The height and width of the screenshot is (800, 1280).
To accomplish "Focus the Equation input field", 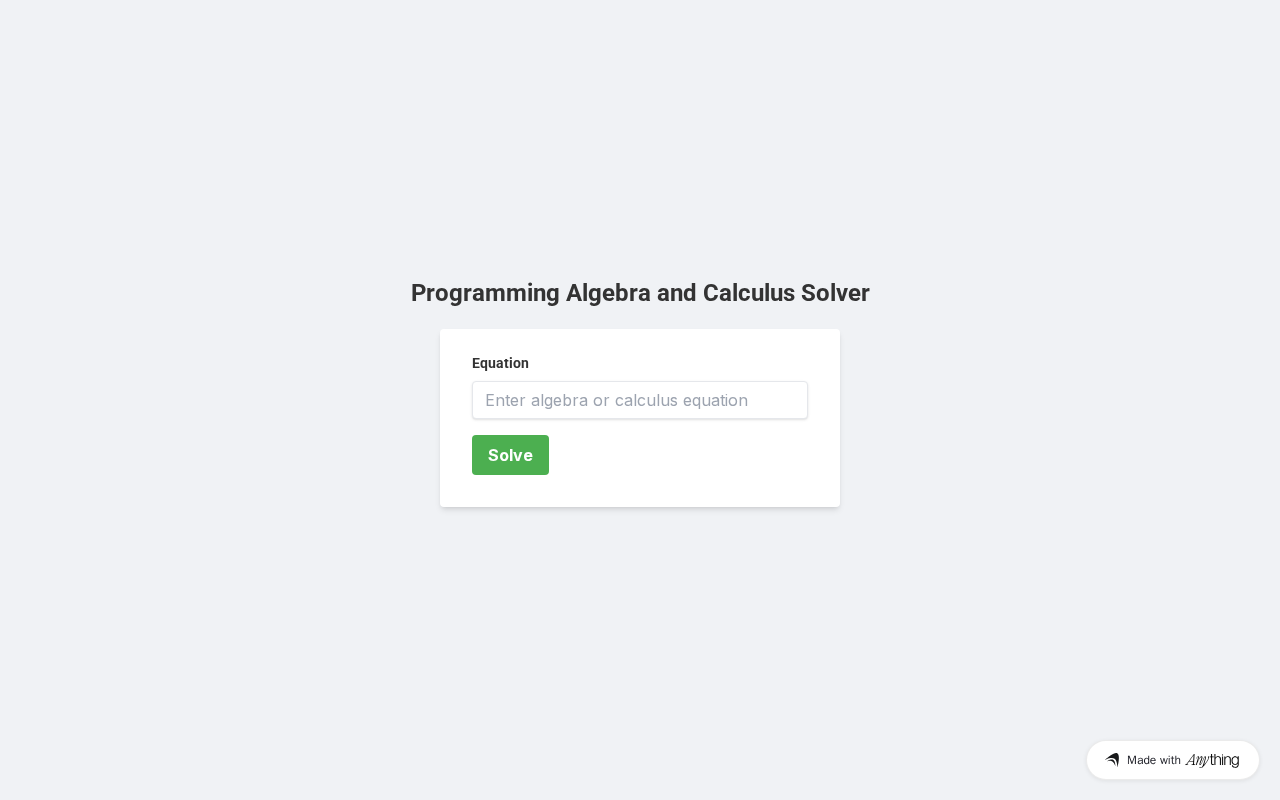I will click(640, 400).
